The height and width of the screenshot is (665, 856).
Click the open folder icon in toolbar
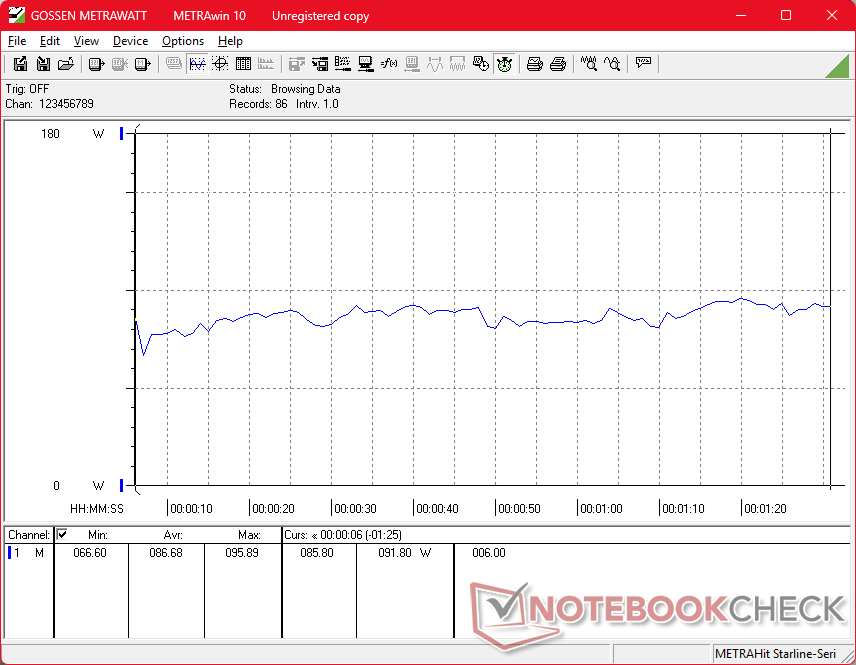click(x=66, y=64)
